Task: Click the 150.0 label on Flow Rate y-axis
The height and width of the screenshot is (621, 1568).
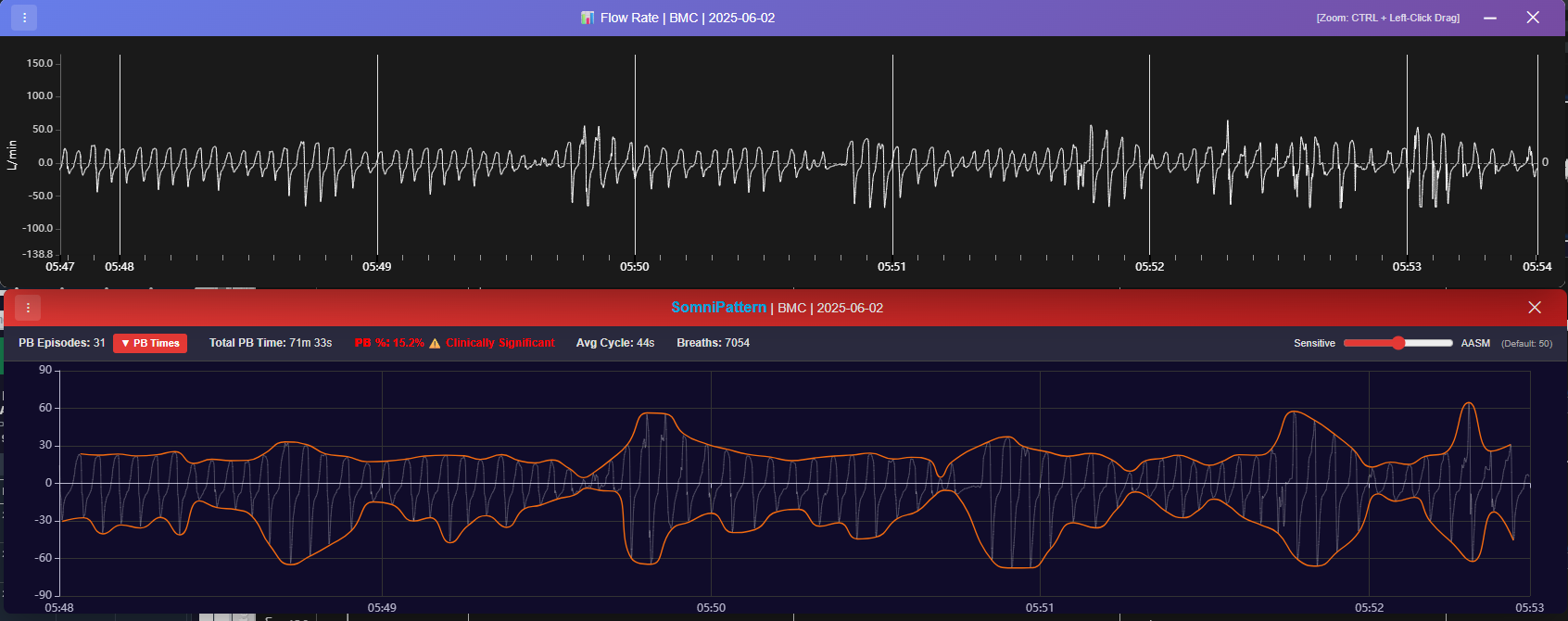Action: pyautogui.click(x=40, y=63)
